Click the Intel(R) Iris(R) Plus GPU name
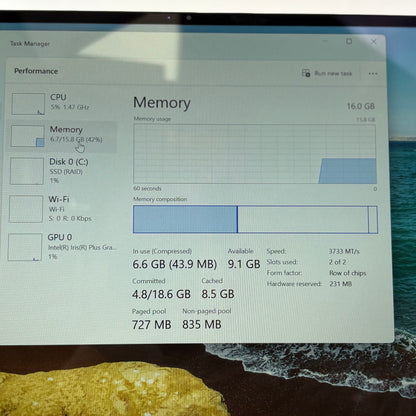Image resolution: width=416 pixels, height=416 pixels. 82,247
